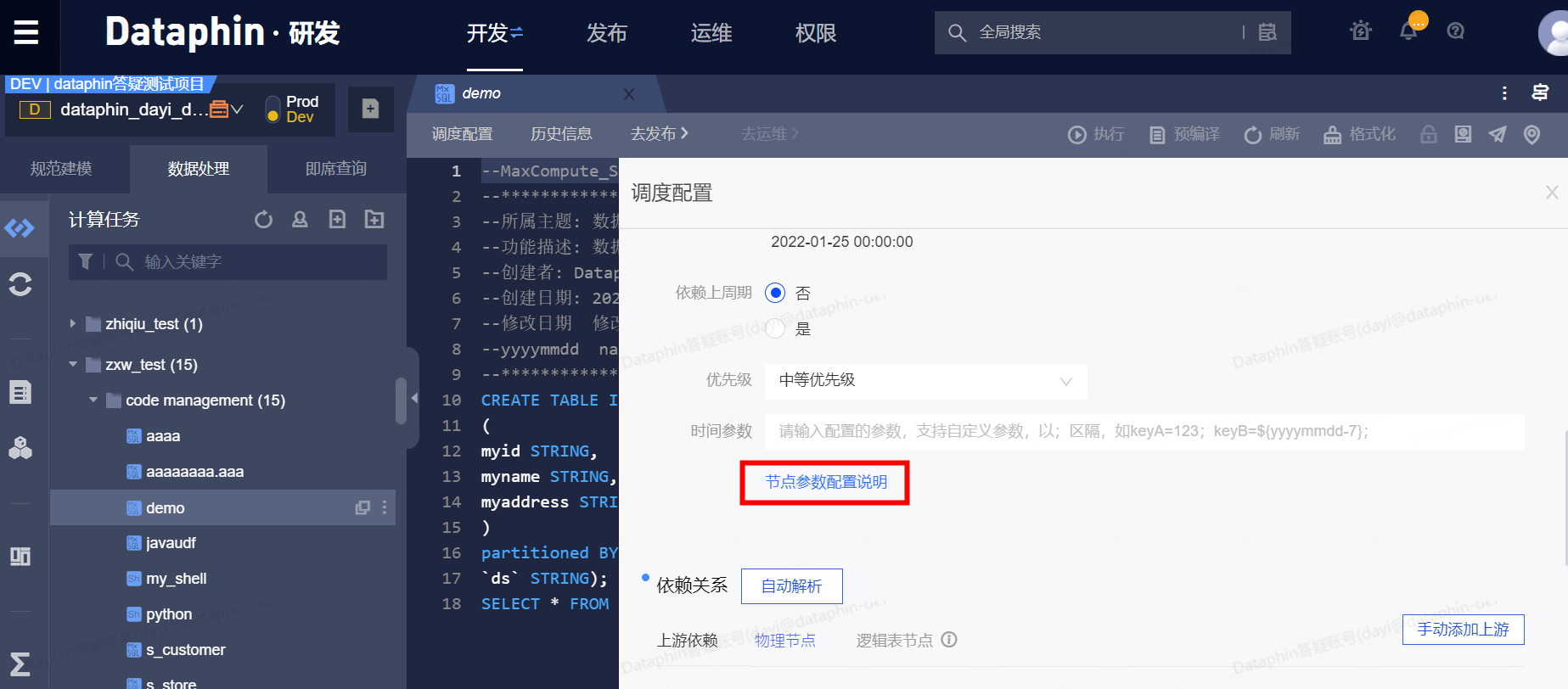
Task: Select the 物理节点 tab
Action: click(x=785, y=641)
